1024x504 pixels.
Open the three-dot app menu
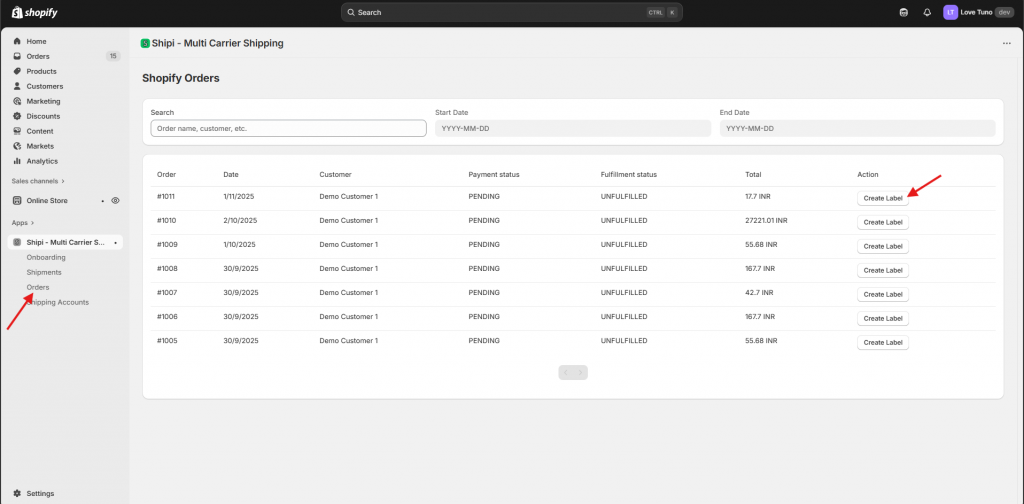(x=1006, y=44)
